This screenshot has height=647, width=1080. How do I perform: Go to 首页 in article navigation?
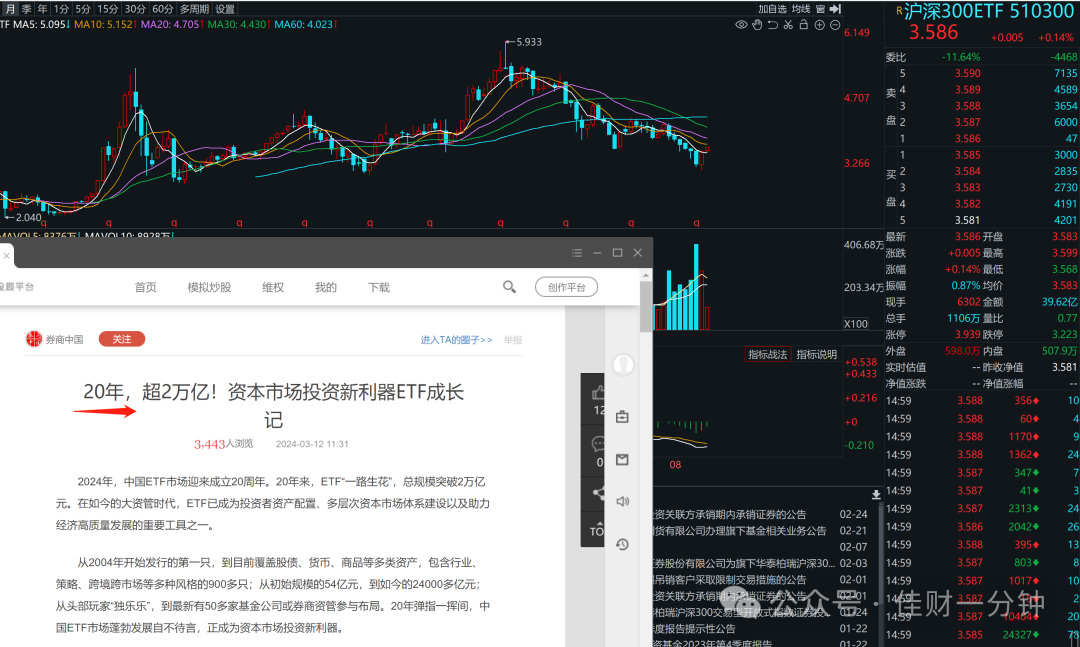pyautogui.click(x=145, y=287)
